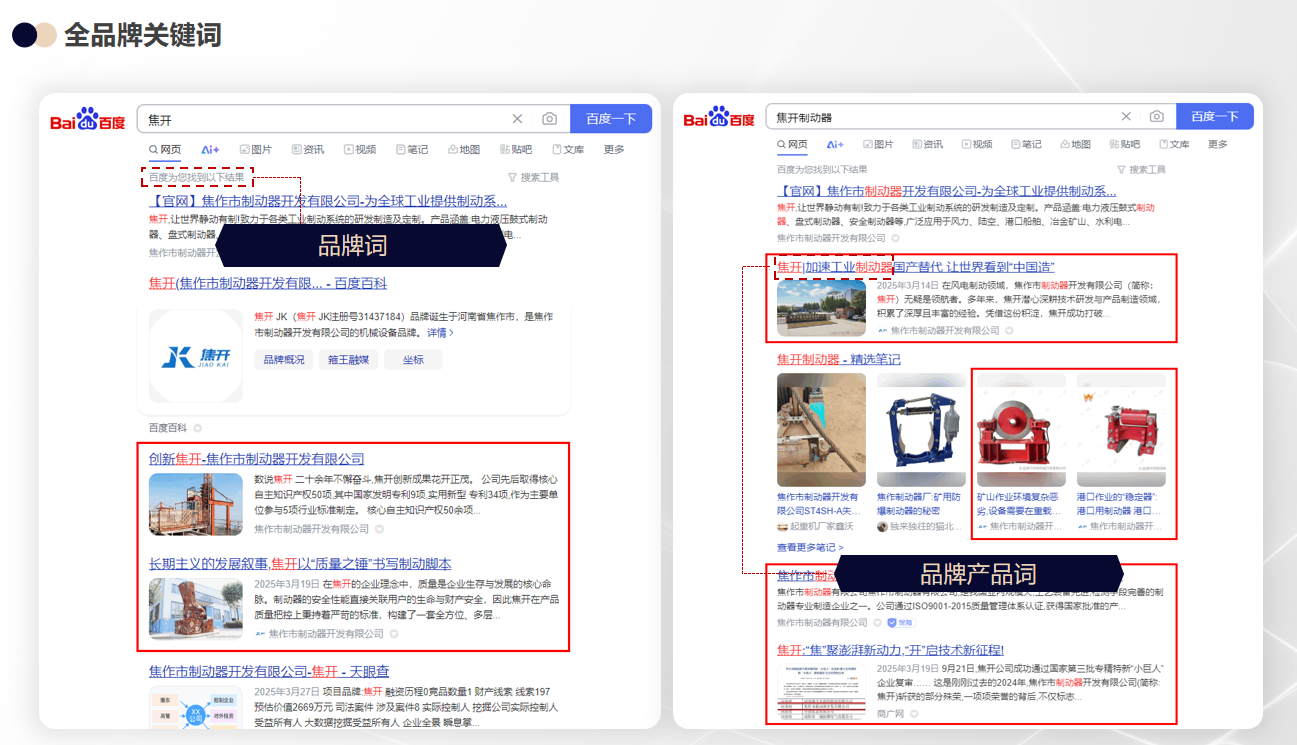The width and height of the screenshot is (1297, 745).
Task: Open the 文库 tab in the 焦开制动器 results
Action: [1173, 145]
